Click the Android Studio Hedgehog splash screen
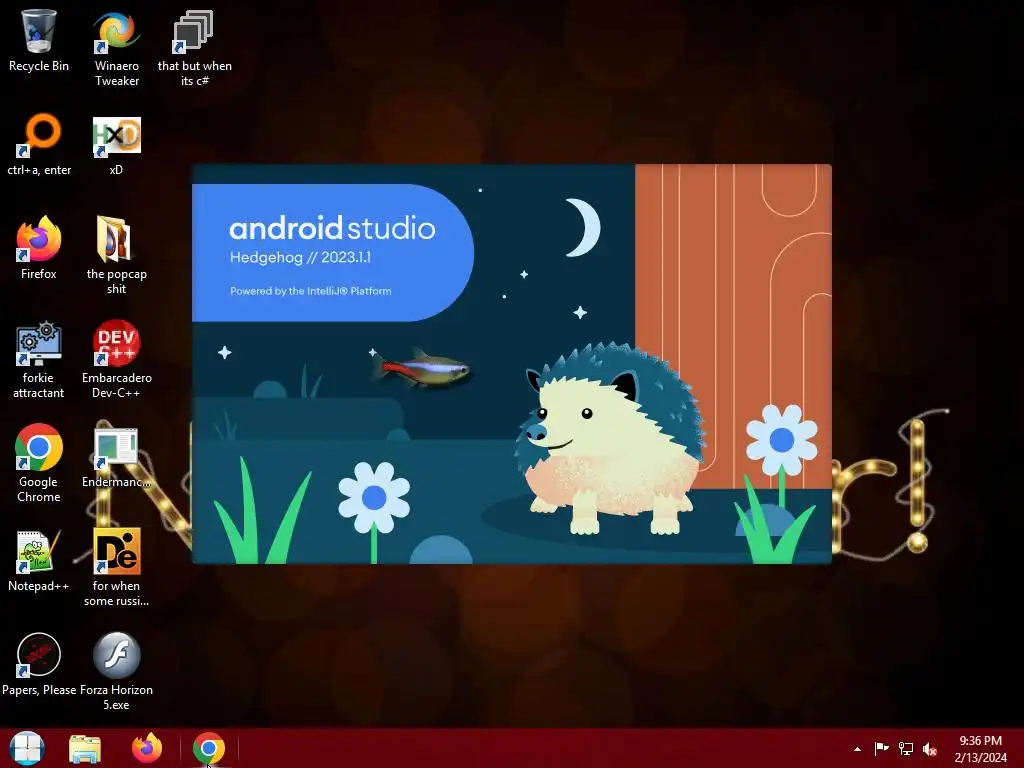The image size is (1024, 768). coord(511,364)
